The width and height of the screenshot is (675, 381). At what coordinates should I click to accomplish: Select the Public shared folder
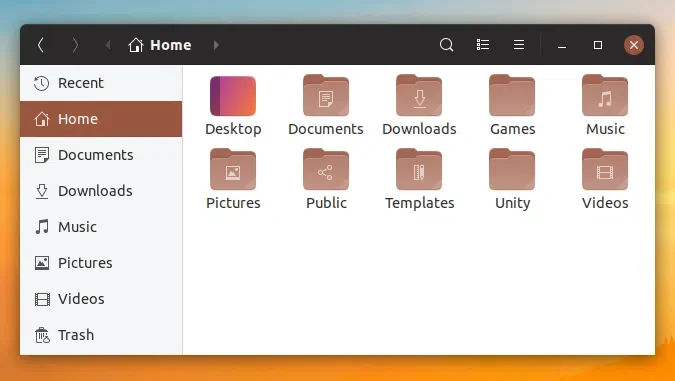tap(326, 180)
